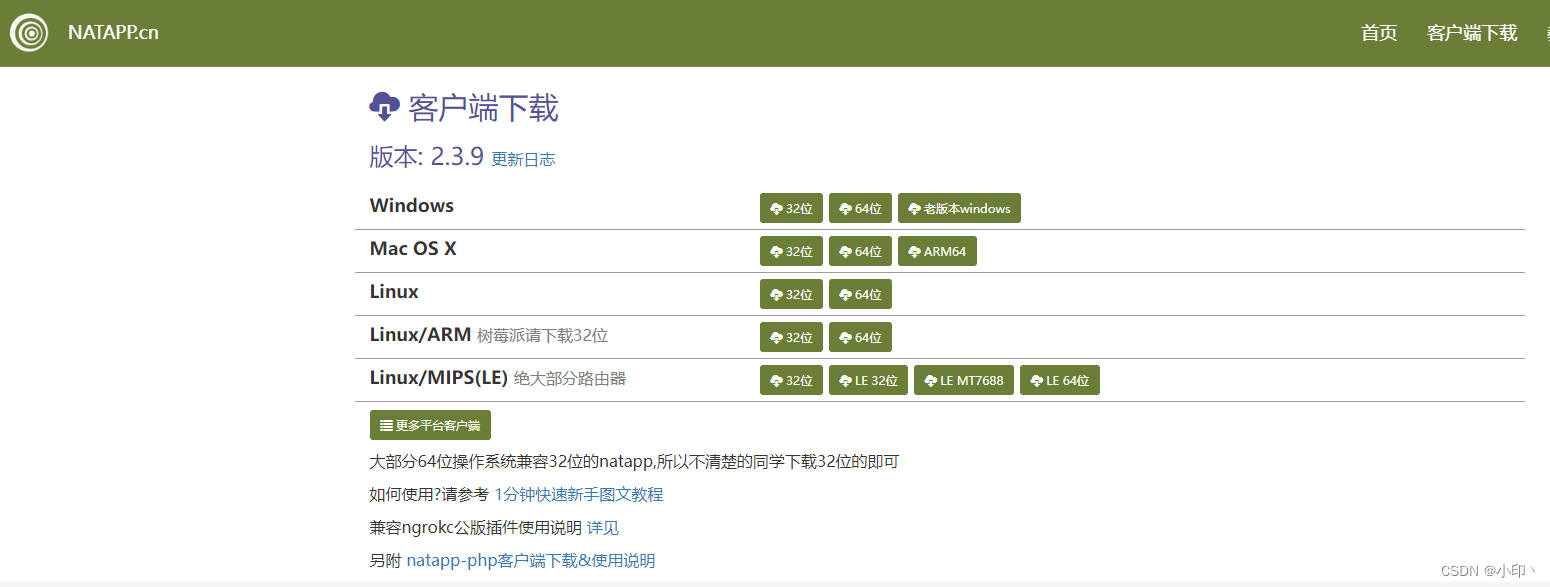Open the 更新日志 changelog link
The height and width of the screenshot is (587, 1550).
[x=523, y=159]
